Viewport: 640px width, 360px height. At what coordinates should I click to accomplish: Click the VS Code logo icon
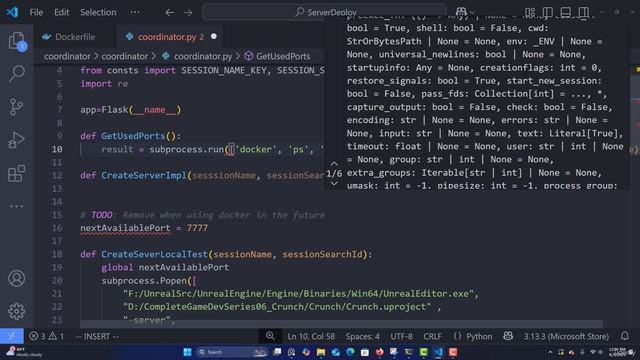pyautogui.click(x=12, y=12)
